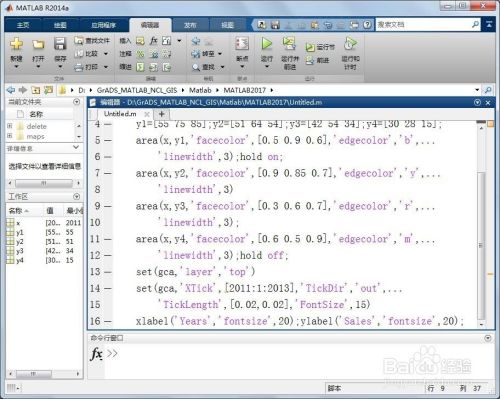
Task: Click the percent comment icon in 注释 row
Action: (x=140, y=54)
